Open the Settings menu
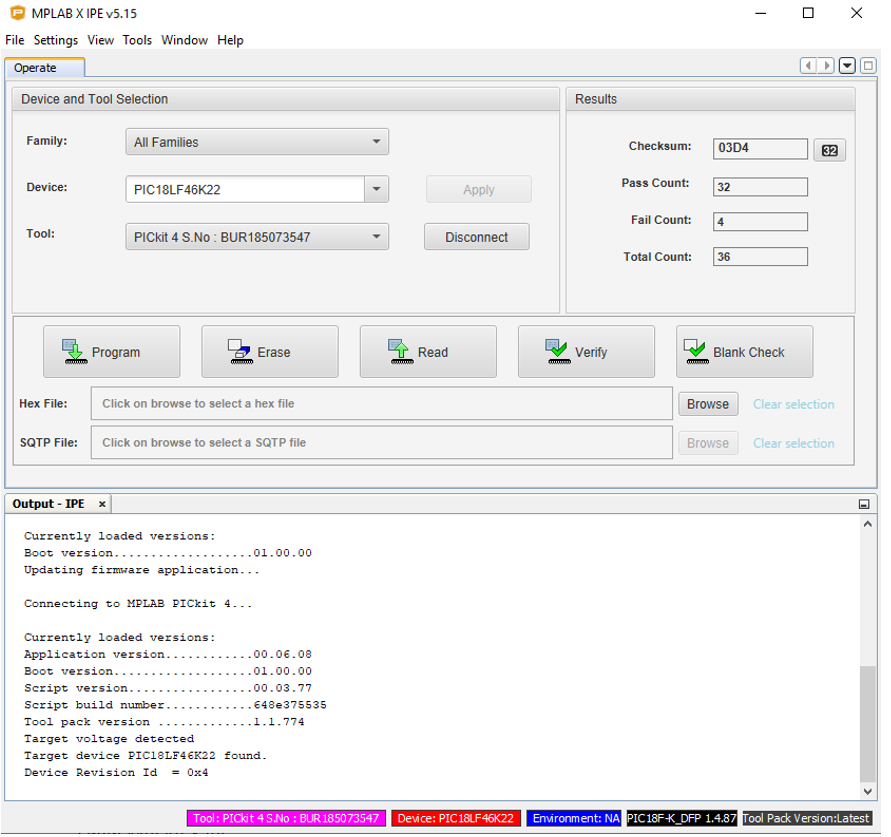The height and width of the screenshot is (837, 891). click(56, 40)
